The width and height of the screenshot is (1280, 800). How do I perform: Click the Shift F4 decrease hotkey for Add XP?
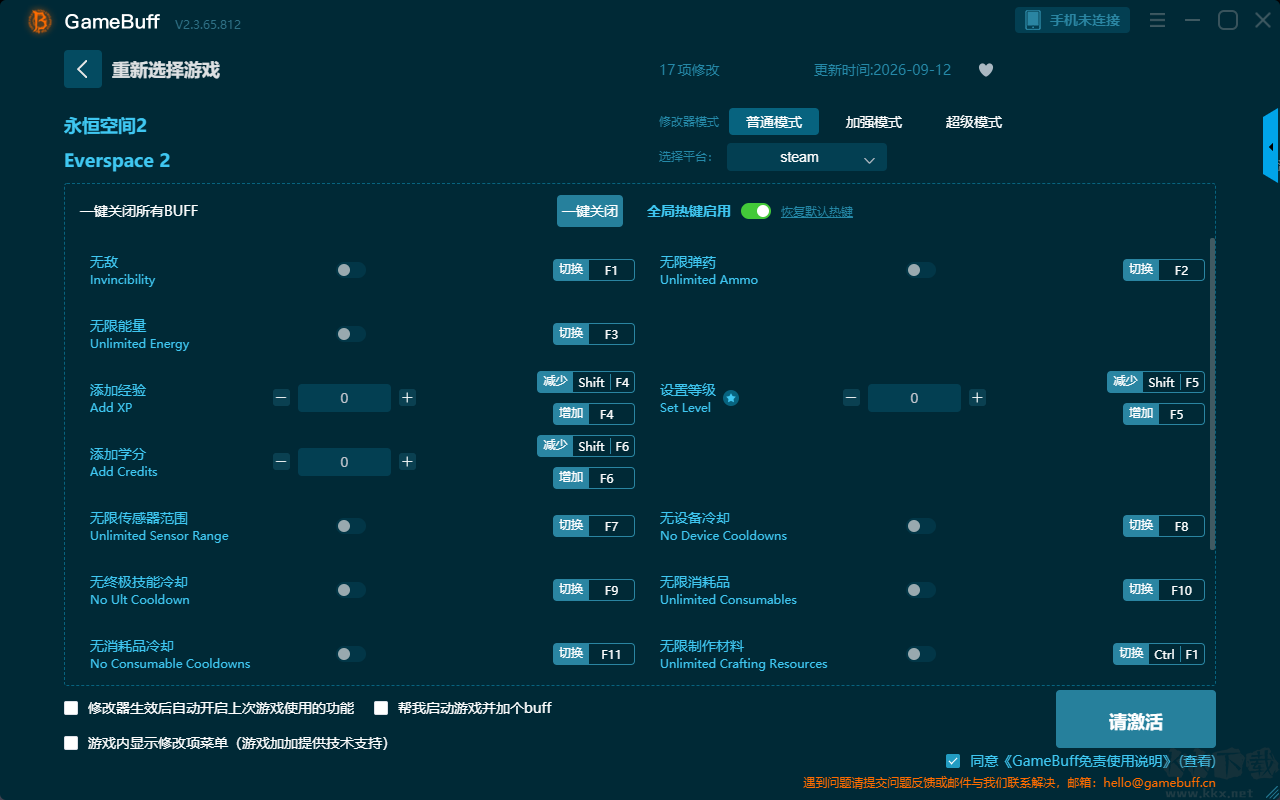pyautogui.click(x=586, y=382)
